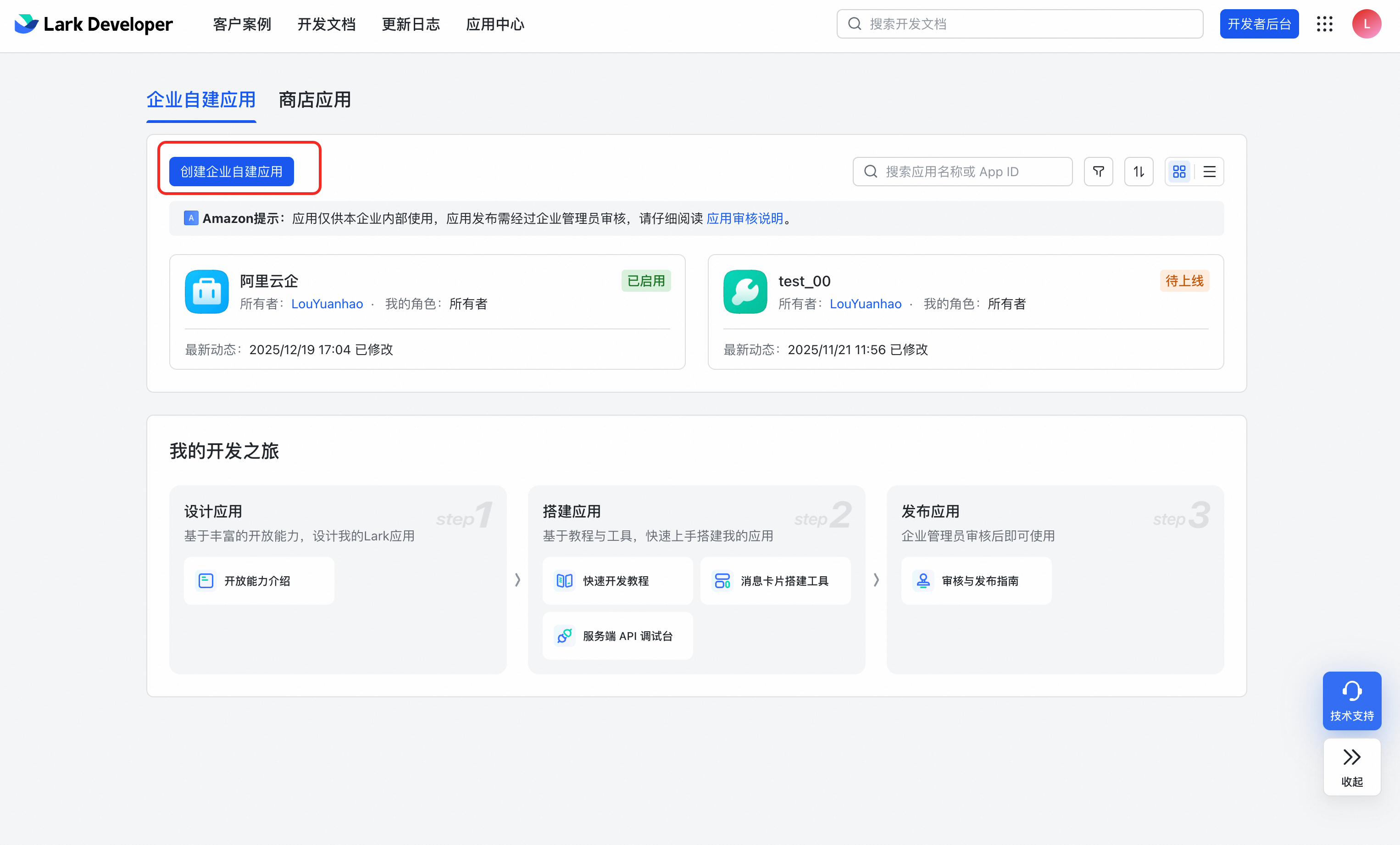Image resolution: width=1400 pixels, height=845 pixels.
Task: Click the Lark Developer logo
Action: pyautogui.click(x=94, y=24)
